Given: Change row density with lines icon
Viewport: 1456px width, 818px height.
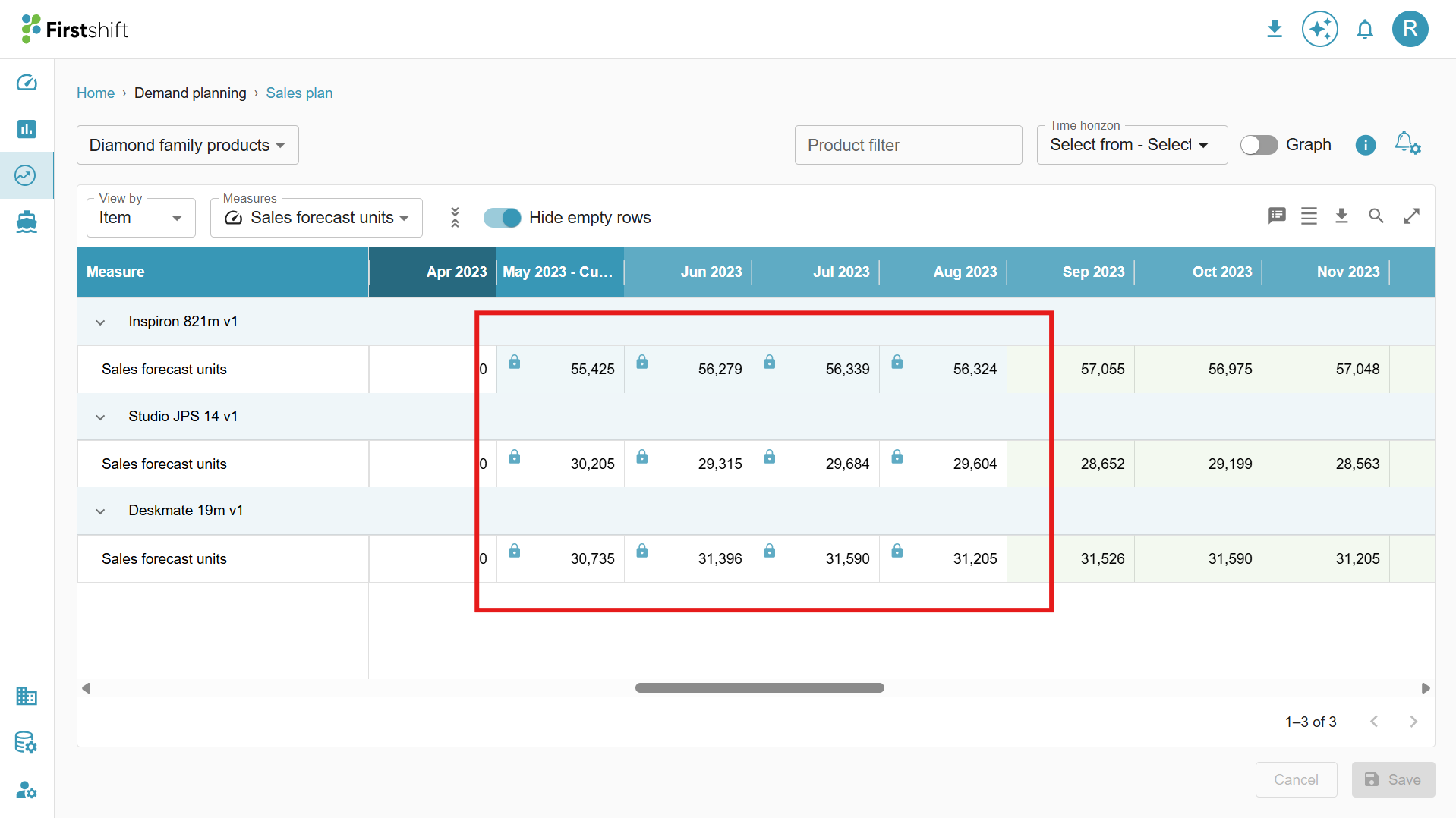Looking at the screenshot, I should [x=1309, y=216].
